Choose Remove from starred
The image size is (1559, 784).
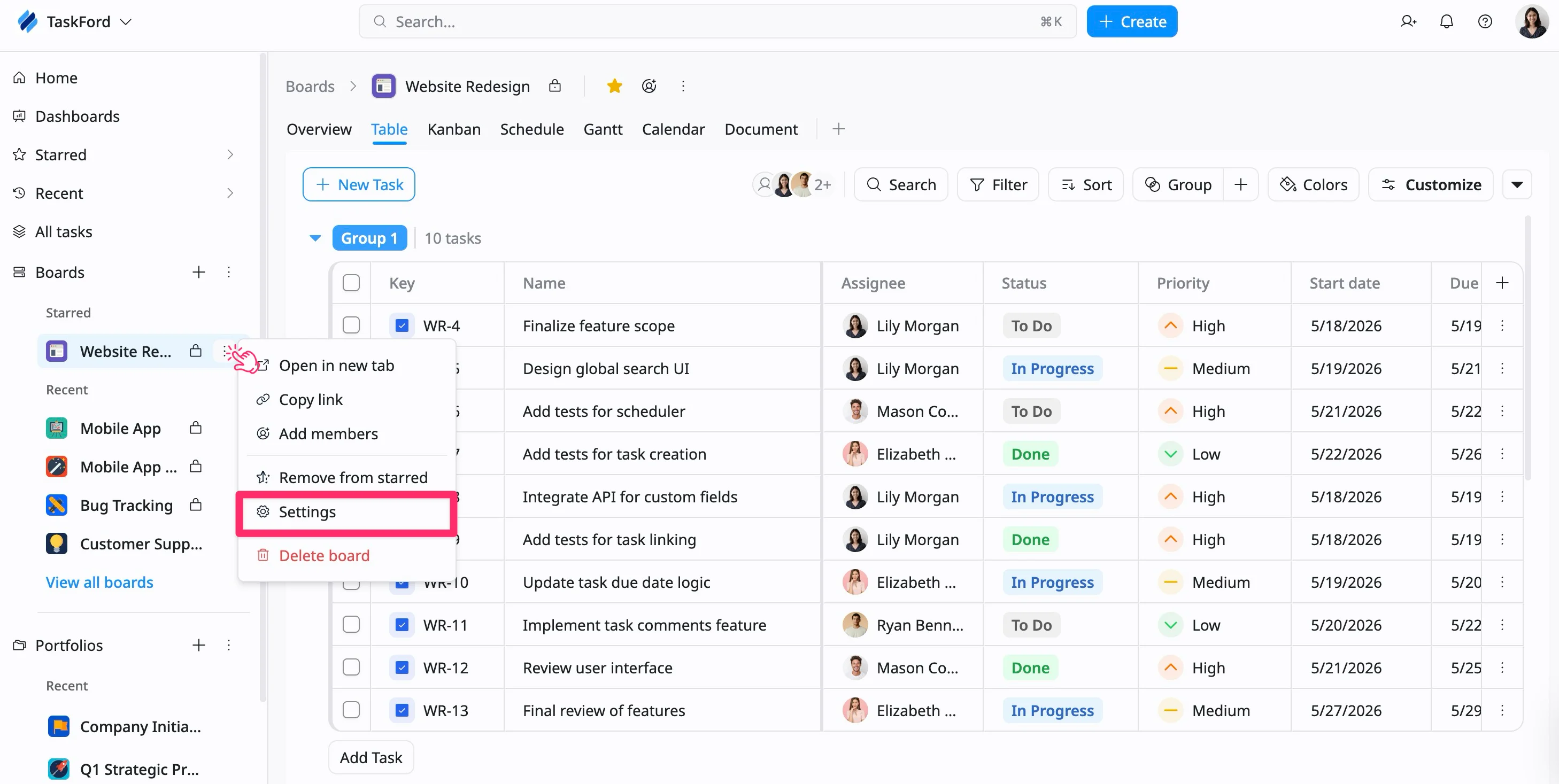click(x=347, y=477)
